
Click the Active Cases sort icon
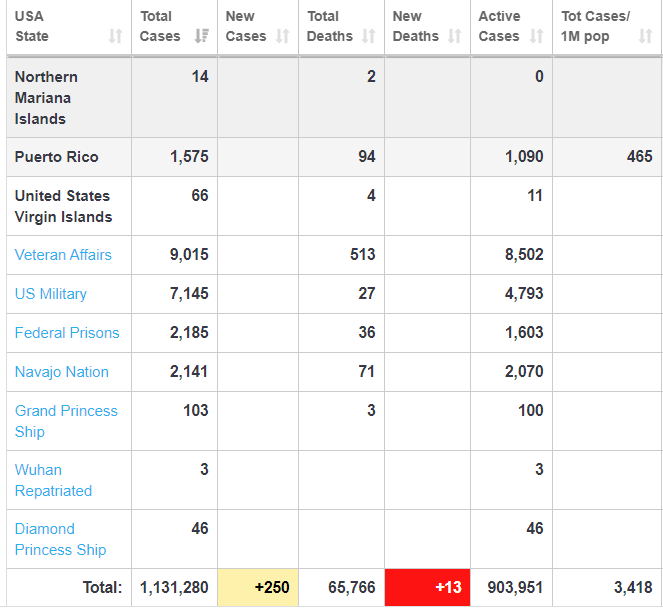(x=536, y=37)
